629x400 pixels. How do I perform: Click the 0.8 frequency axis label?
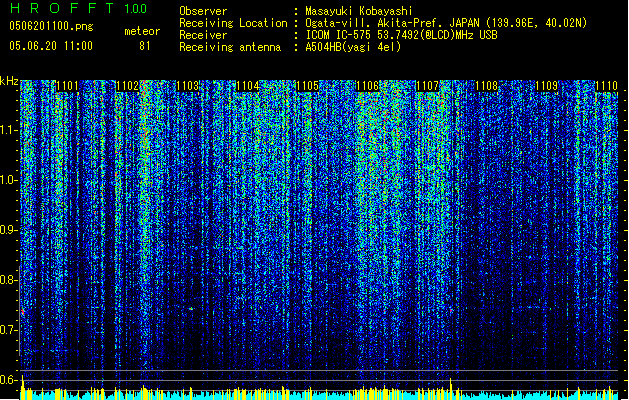pyautogui.click(x=9, y=280)
